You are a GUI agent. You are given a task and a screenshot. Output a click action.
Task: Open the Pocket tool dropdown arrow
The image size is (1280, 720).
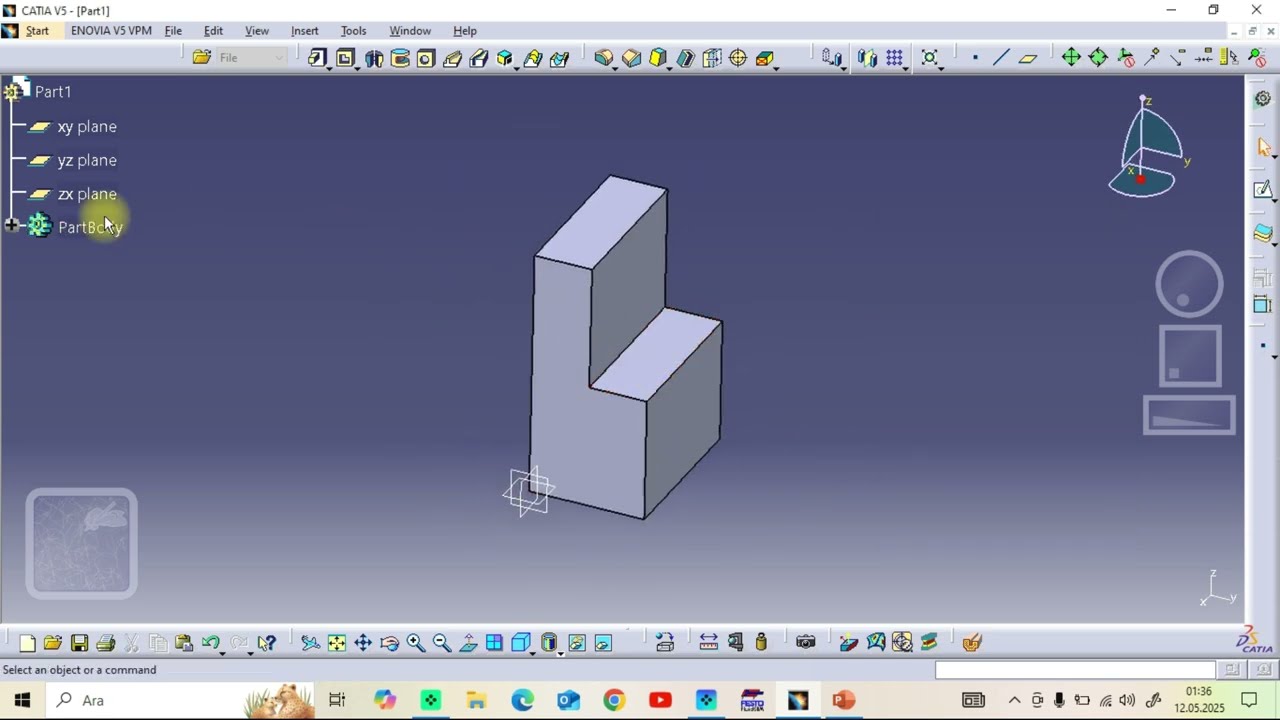point(356,67)
